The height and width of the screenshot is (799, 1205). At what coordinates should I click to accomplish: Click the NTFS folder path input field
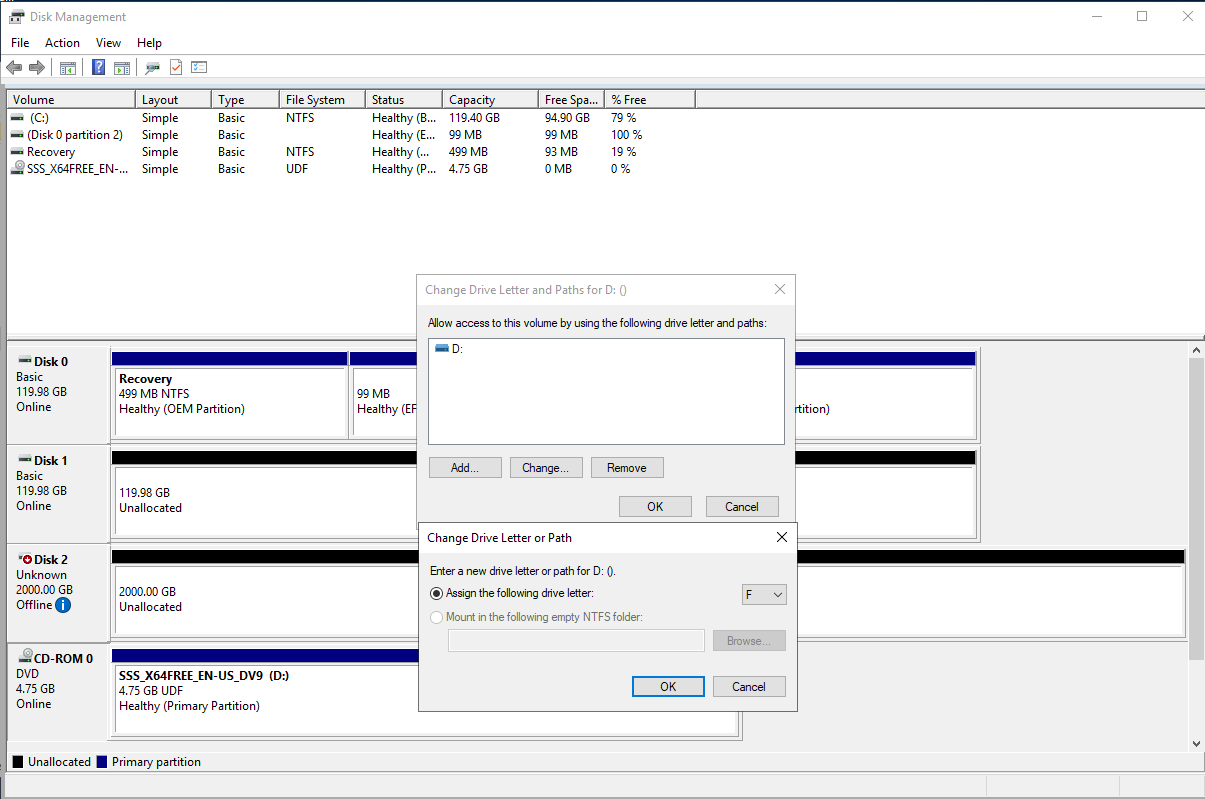(576, 641)
